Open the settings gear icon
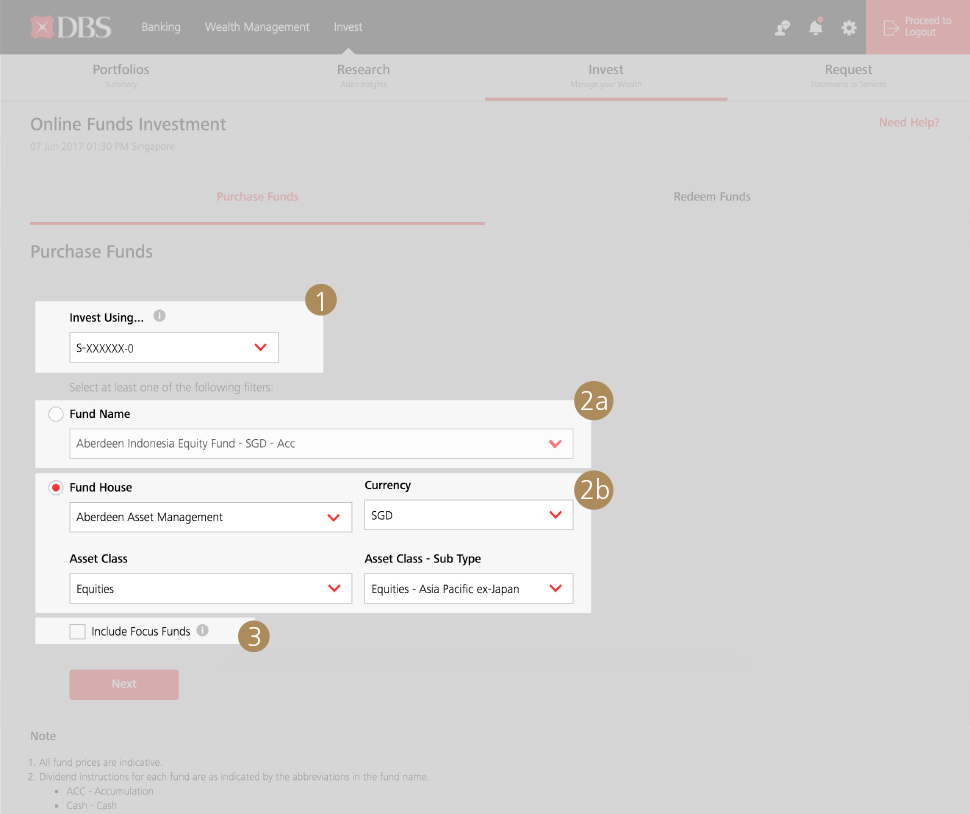Screen dimensions: 970x814 click(849, 28)
